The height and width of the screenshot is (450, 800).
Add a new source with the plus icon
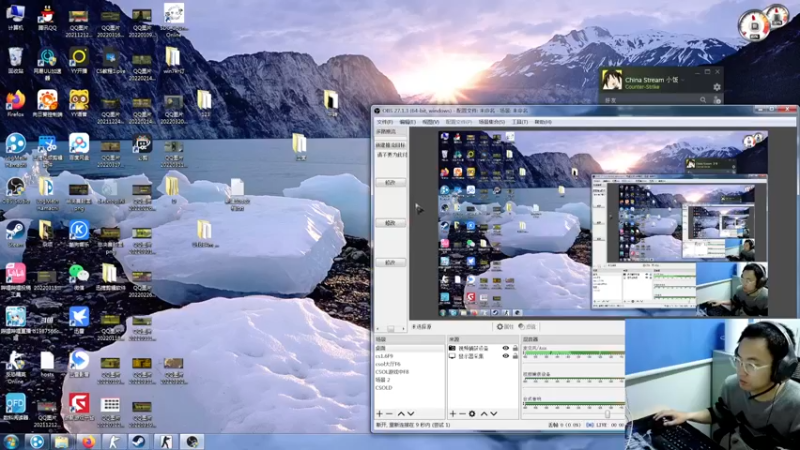453,414
